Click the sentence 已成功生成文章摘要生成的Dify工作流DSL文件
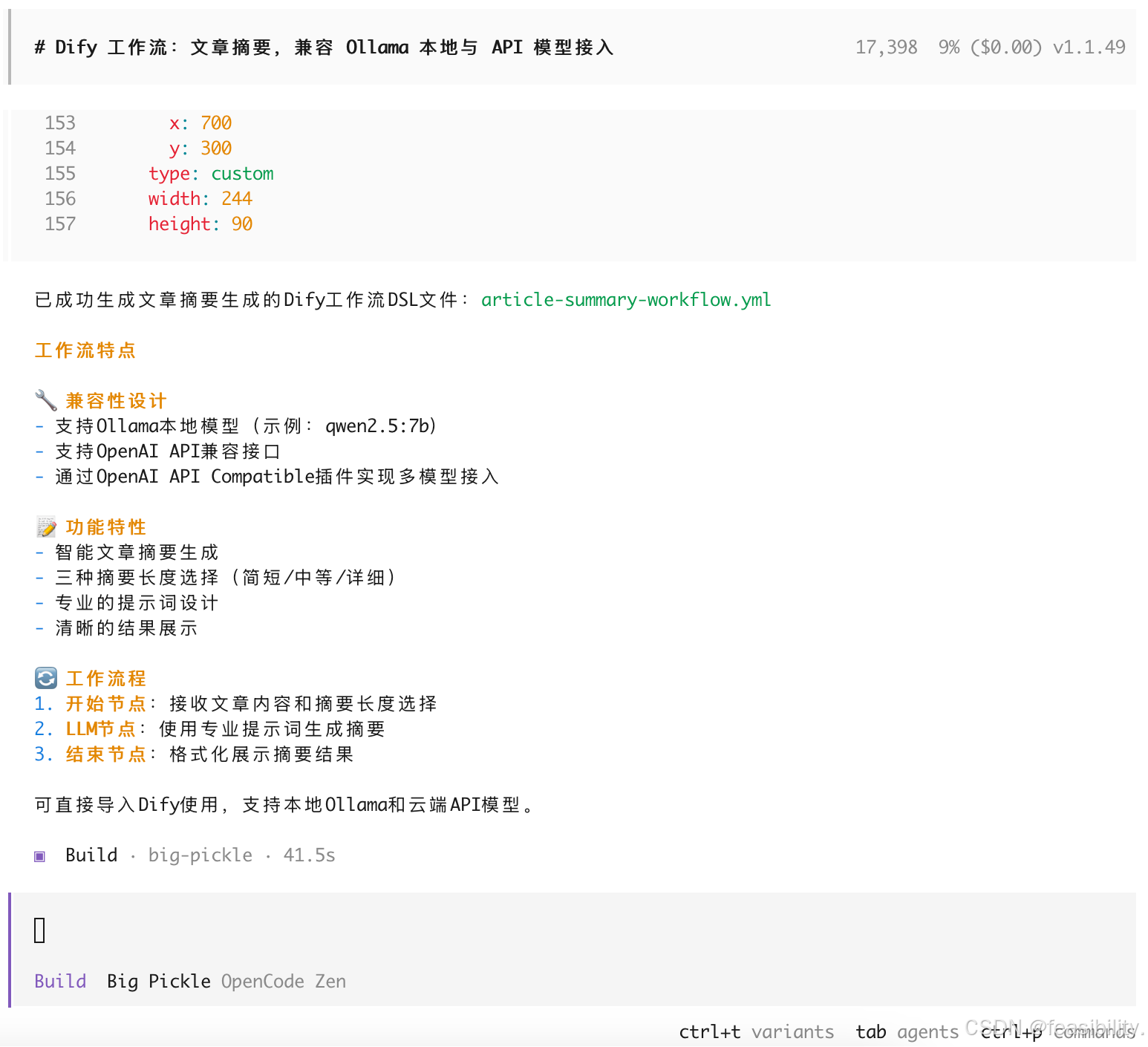The image size is (1148, 1047). pyautogui.click(x=252, y=300)
